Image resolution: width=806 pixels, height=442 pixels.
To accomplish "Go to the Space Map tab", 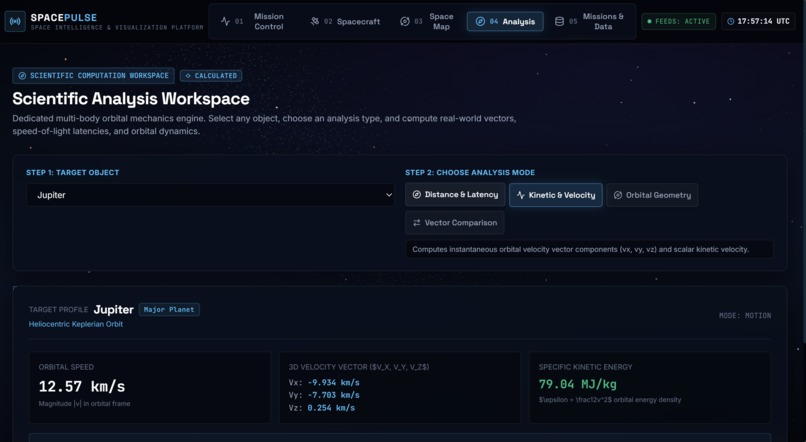I will [x=428, y=22].
